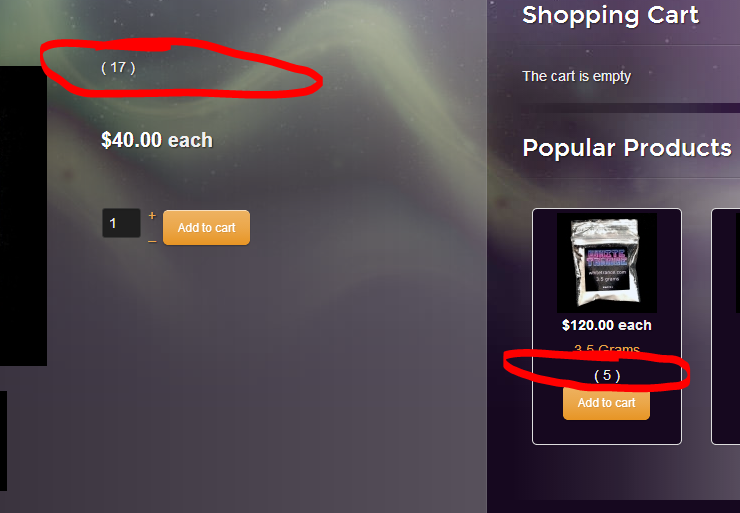The height and width of the screenshot is (513, 740).
Task: Click the $40.00 each price text
Action: [157, 140]
